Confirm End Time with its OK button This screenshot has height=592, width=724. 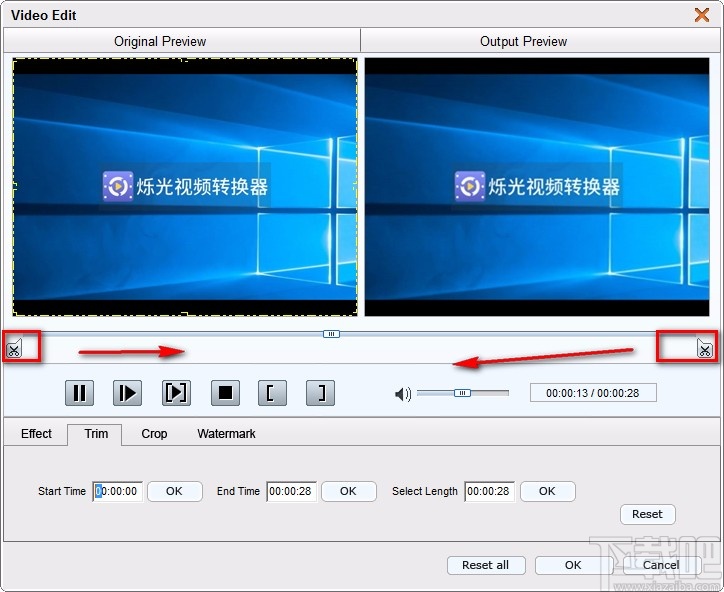point(349,491)
